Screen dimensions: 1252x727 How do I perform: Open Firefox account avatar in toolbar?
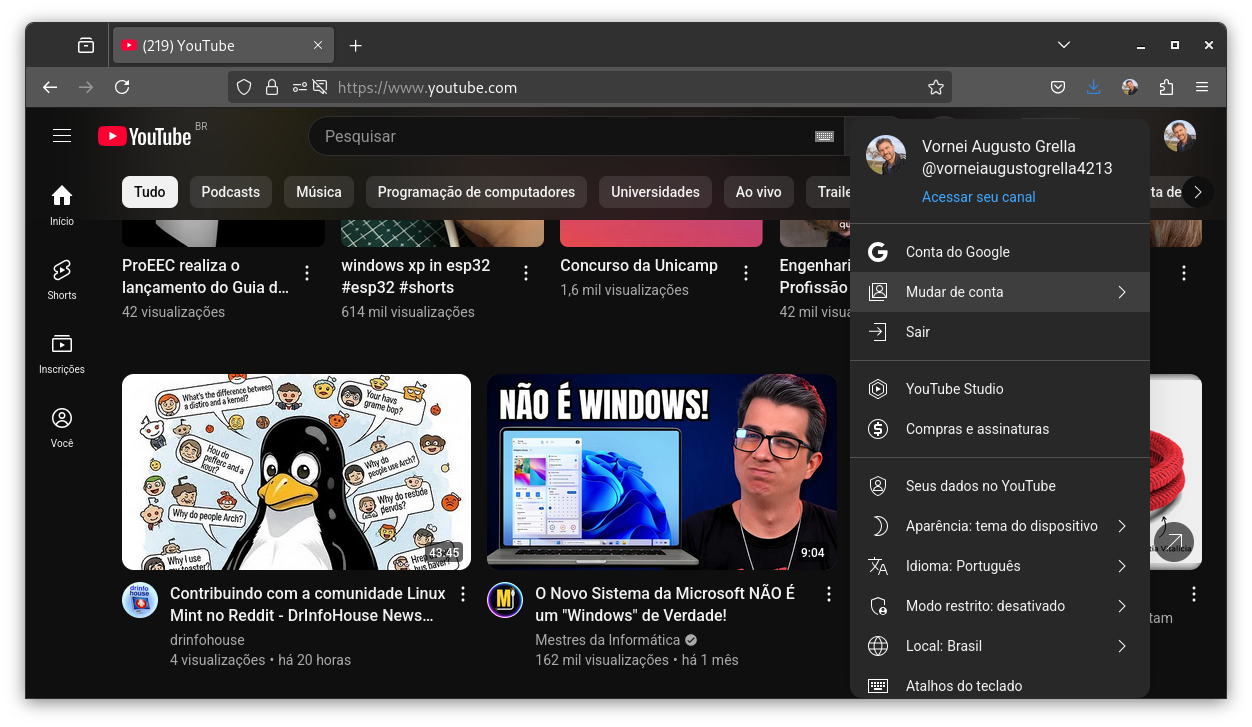pyautogui.click(x=1130, y=87)
